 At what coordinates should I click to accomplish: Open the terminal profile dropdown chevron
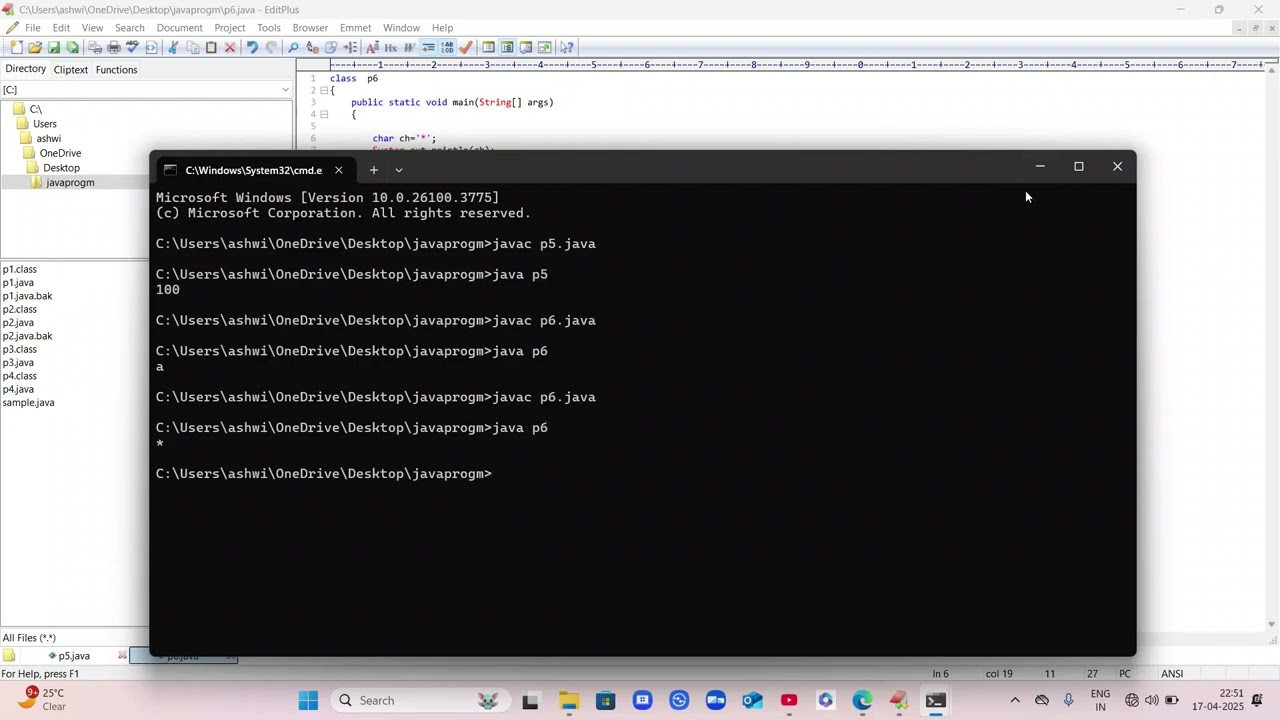(x=398, y=170)
